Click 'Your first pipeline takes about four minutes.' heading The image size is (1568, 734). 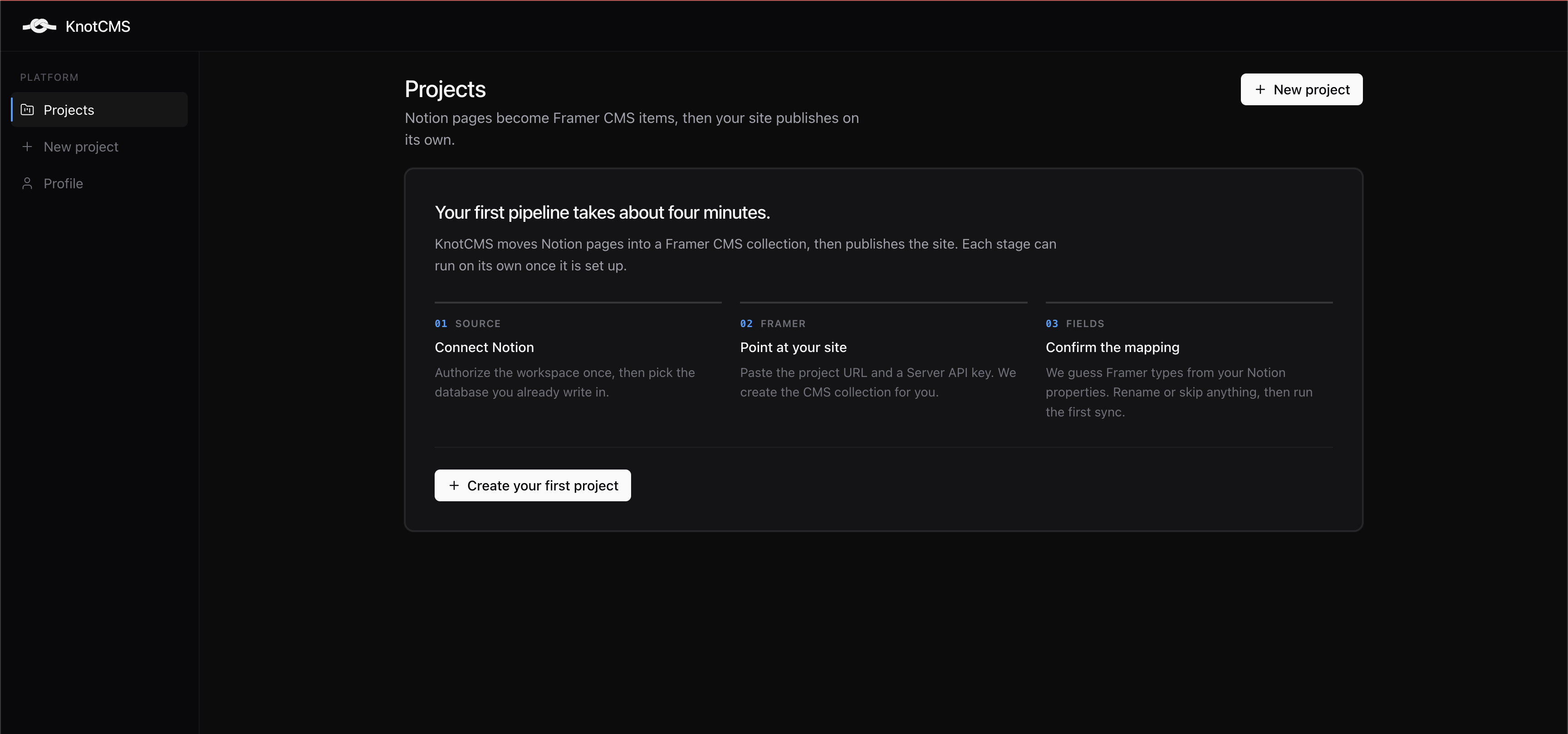pyautogui.click(x=602, y=212)
